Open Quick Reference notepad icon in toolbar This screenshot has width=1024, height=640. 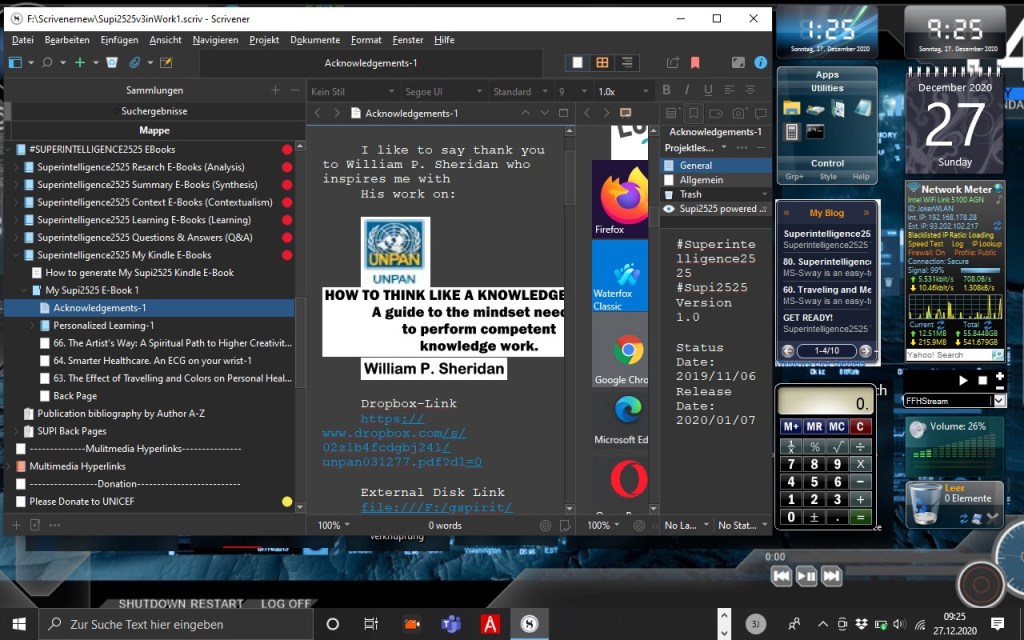(166, 62)
